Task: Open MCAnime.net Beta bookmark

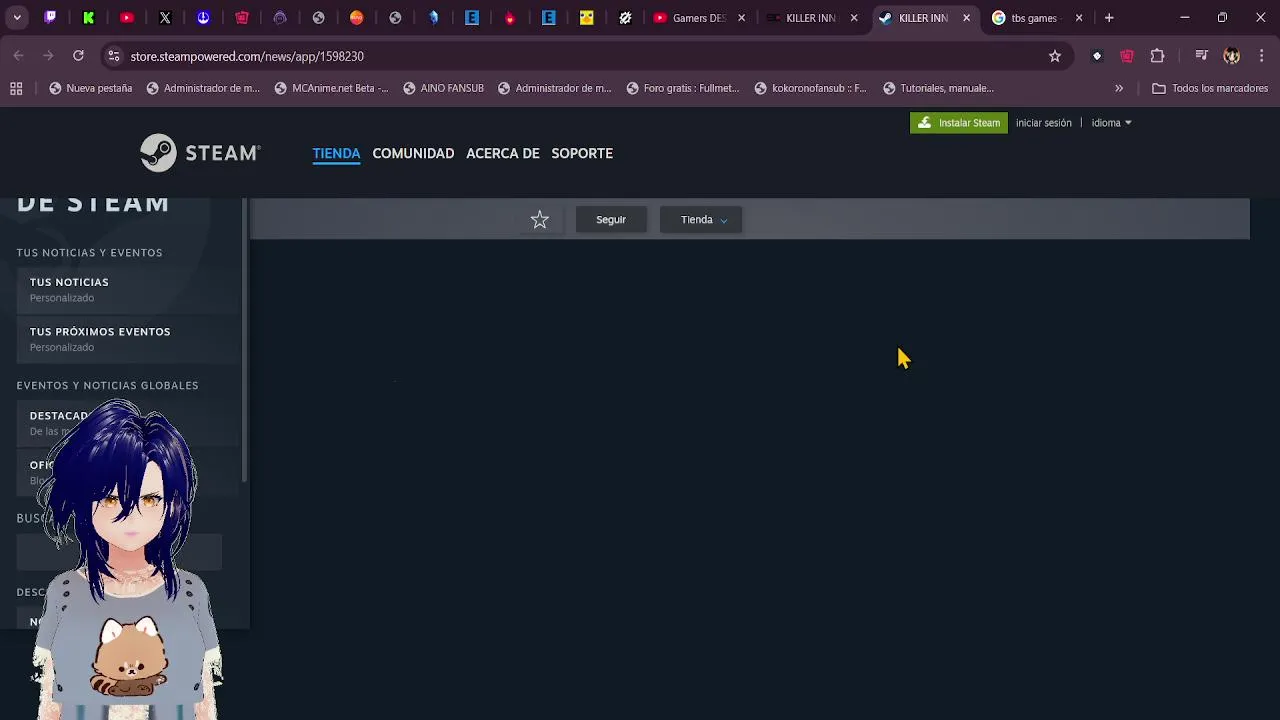Action: [331, 88]
